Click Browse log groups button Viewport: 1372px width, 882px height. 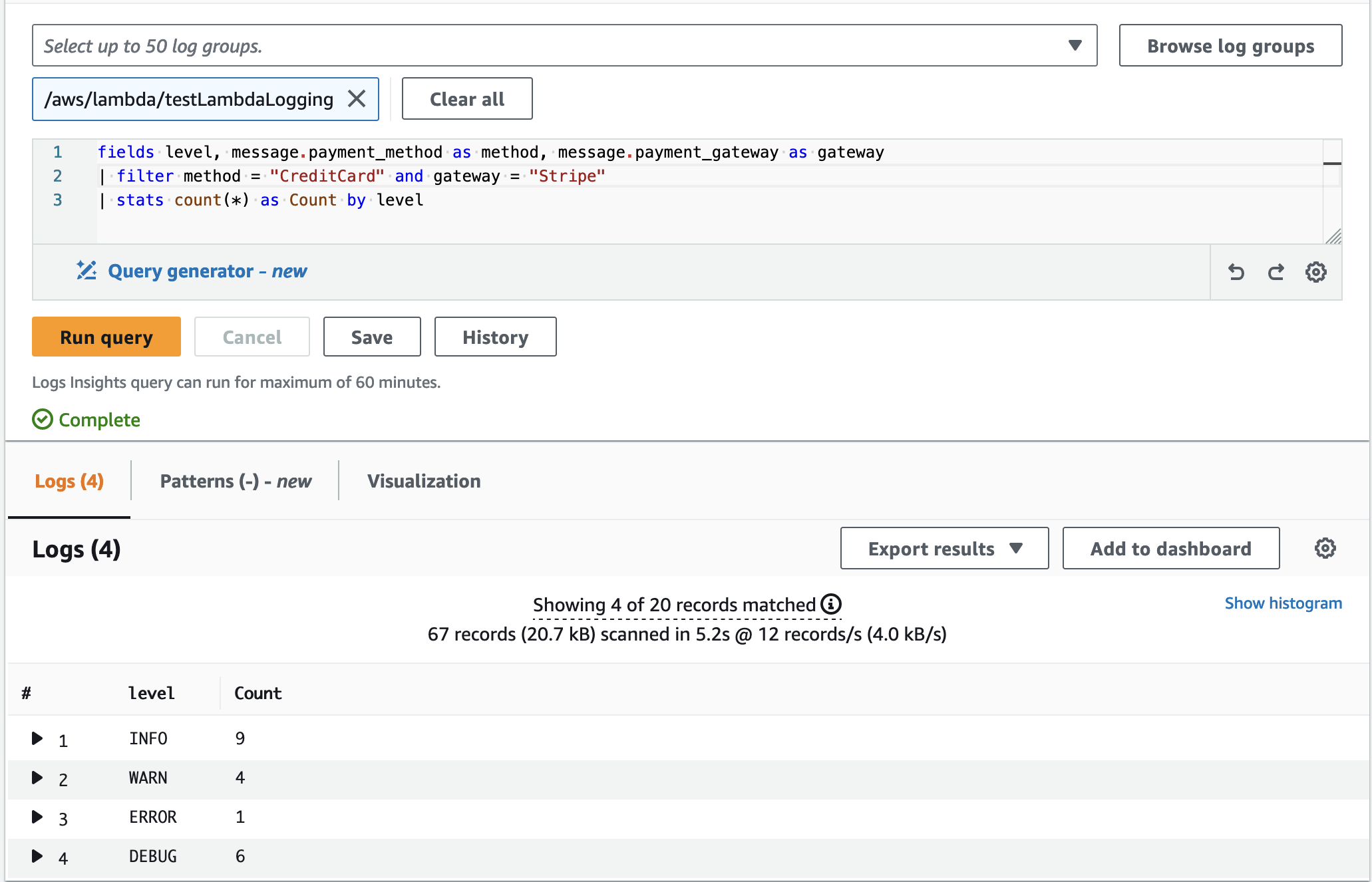[1230, 45]
